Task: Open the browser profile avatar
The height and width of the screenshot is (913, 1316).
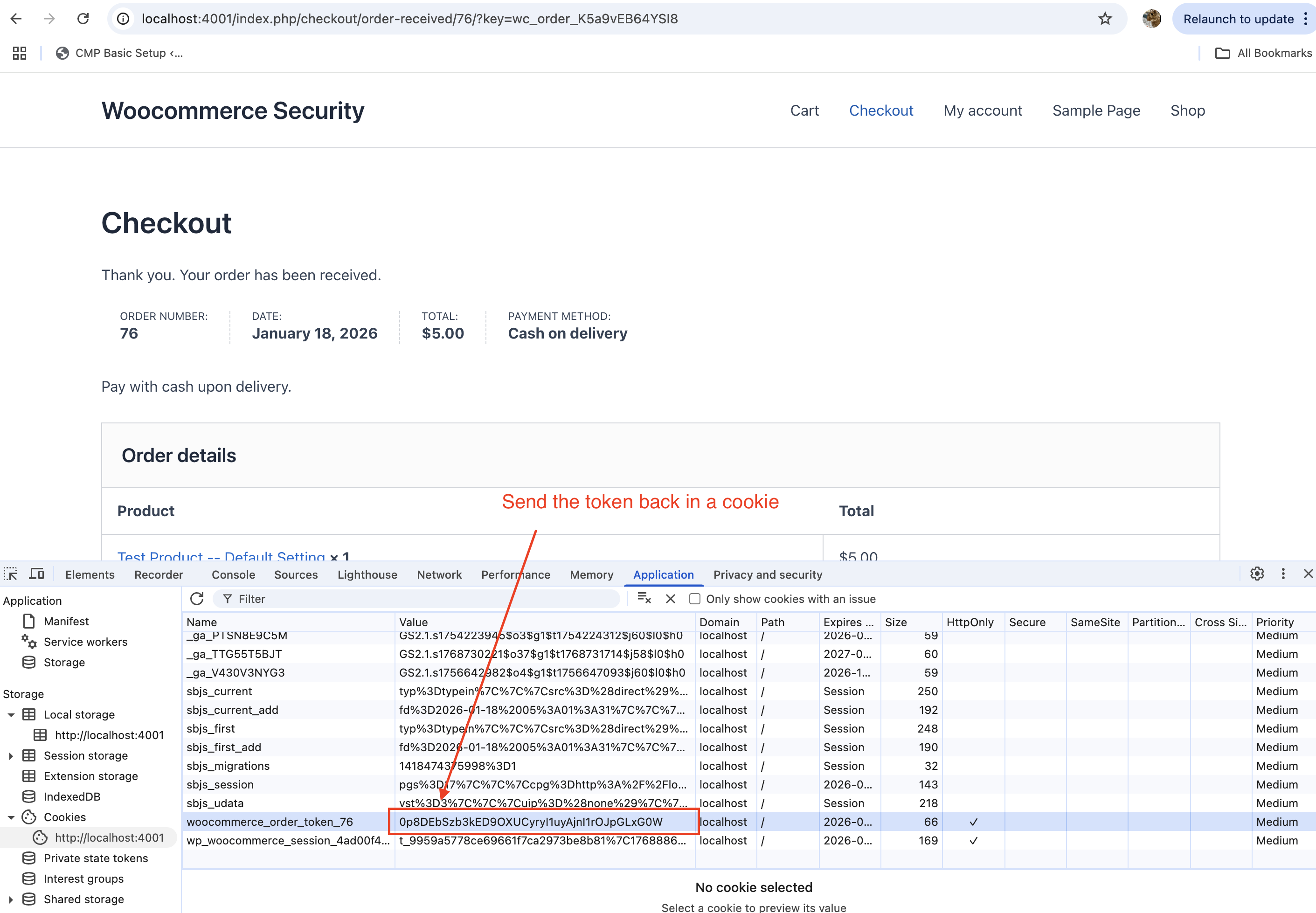Action: (1152, 18)
